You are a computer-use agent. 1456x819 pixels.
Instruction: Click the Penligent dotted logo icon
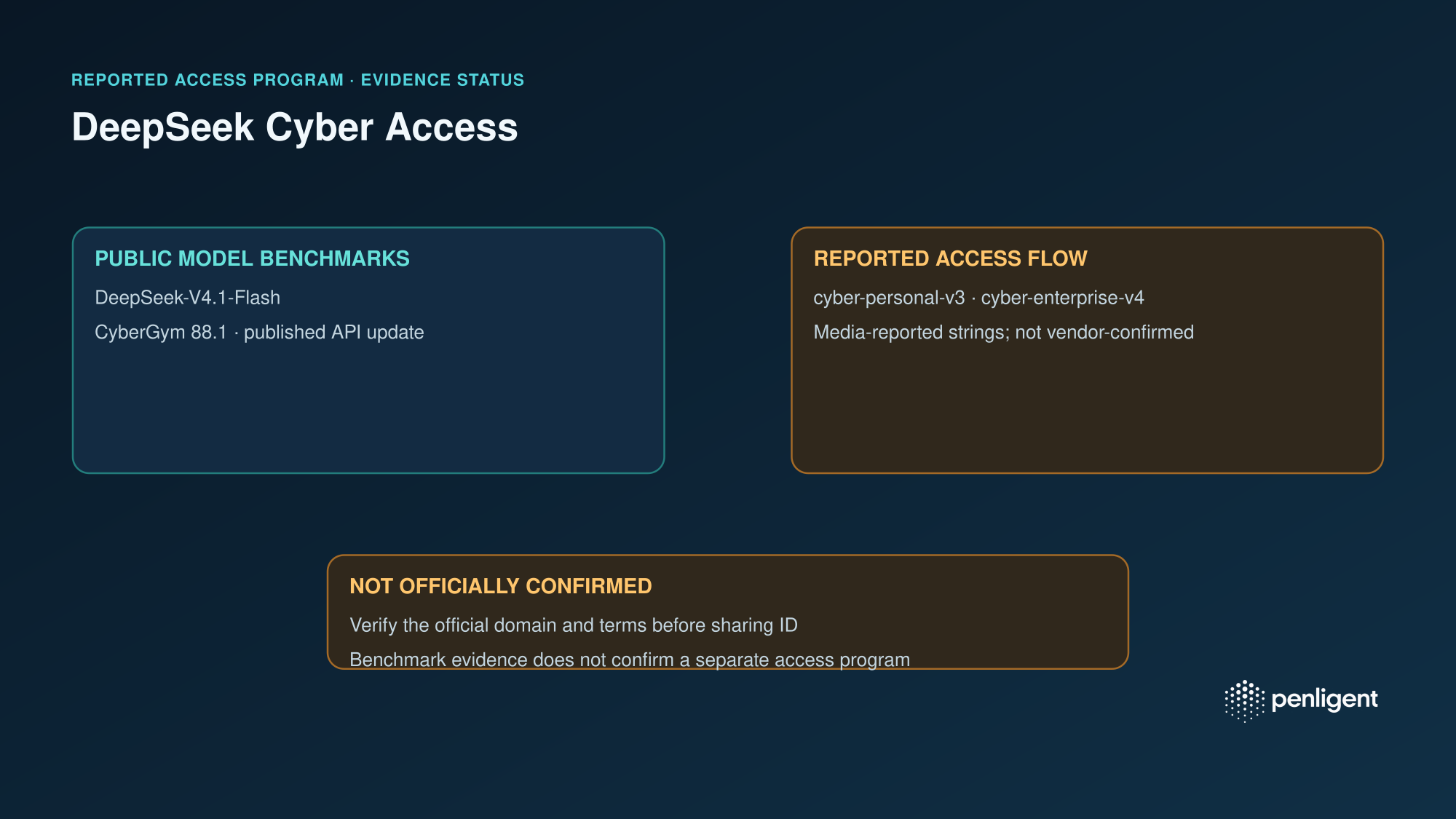click(x=1244, y=700)
